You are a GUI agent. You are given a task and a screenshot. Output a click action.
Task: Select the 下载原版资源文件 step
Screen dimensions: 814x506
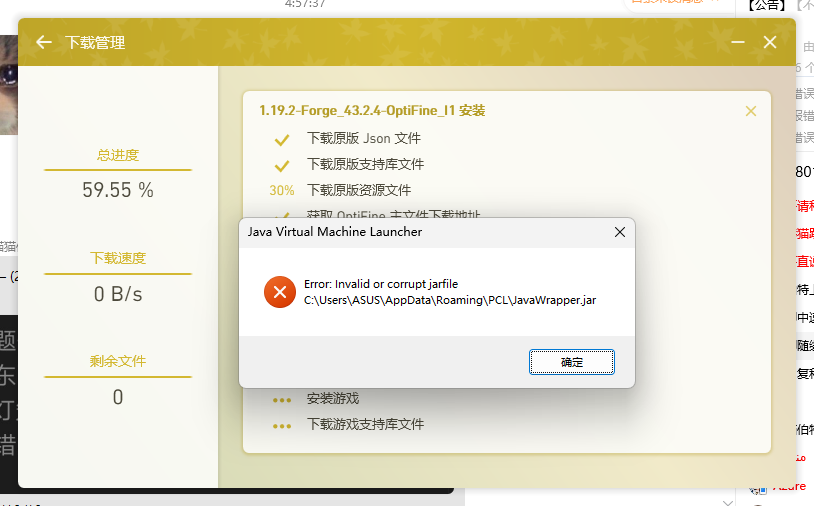pyautogui.click(x=359, y=190)
